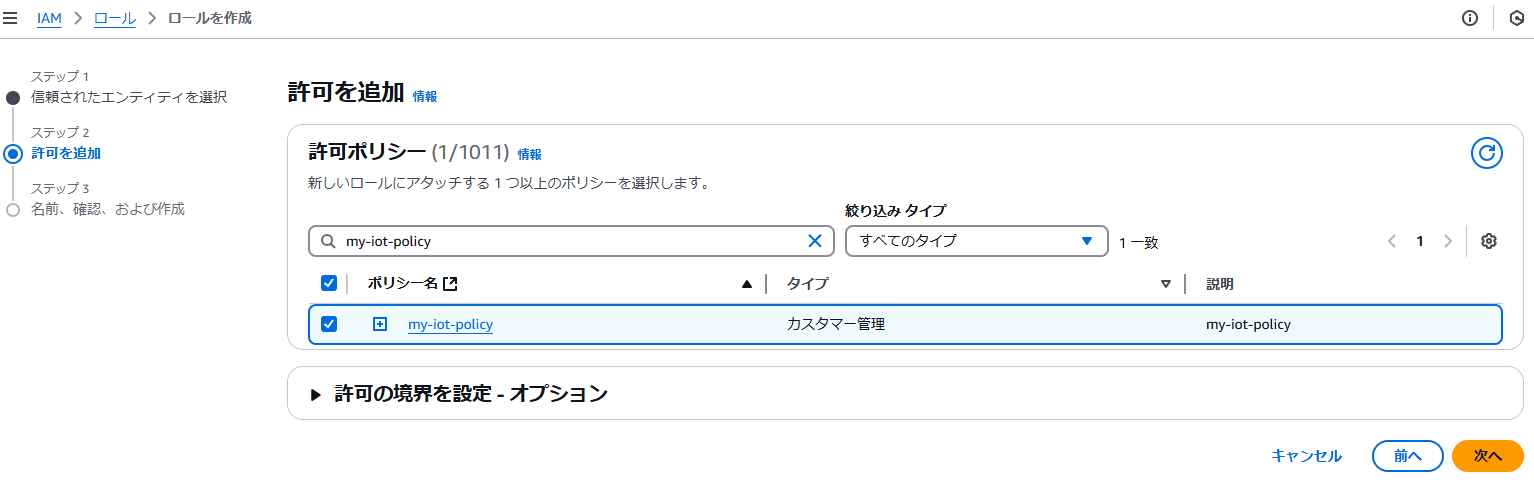The height and width of the screenshot is (483, 1534).
Task: Click the info circle icon in header
Action: click(x=1470, y=18)
